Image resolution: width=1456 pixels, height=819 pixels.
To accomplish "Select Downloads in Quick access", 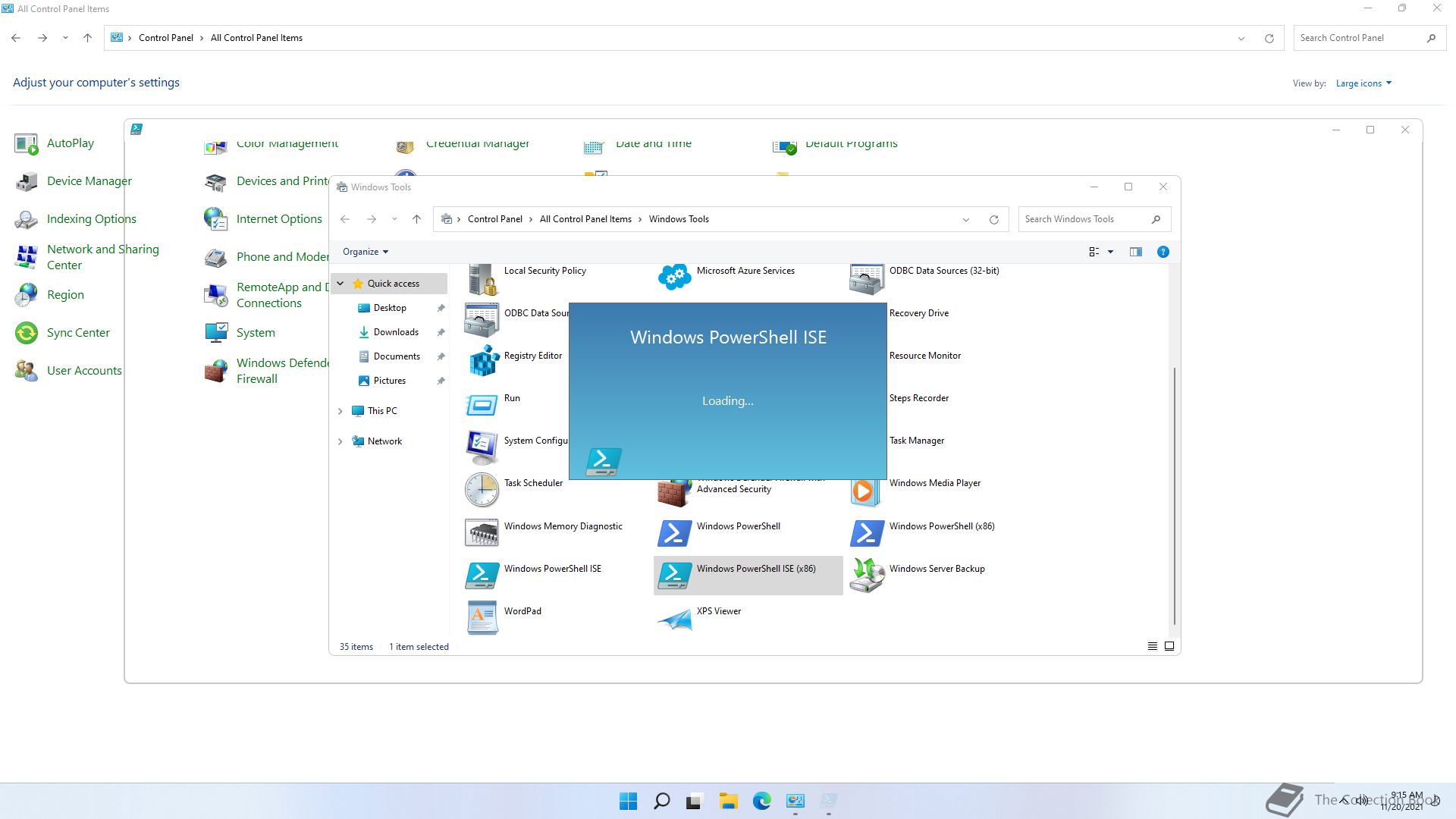I will (396, 332).
